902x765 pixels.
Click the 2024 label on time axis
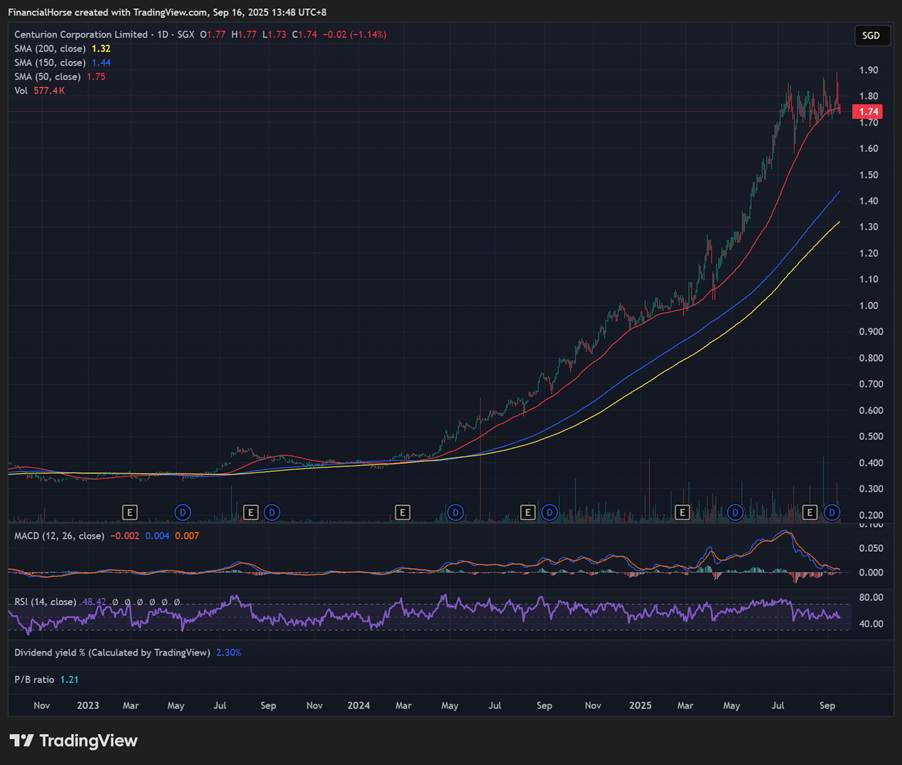click(358, 706)
